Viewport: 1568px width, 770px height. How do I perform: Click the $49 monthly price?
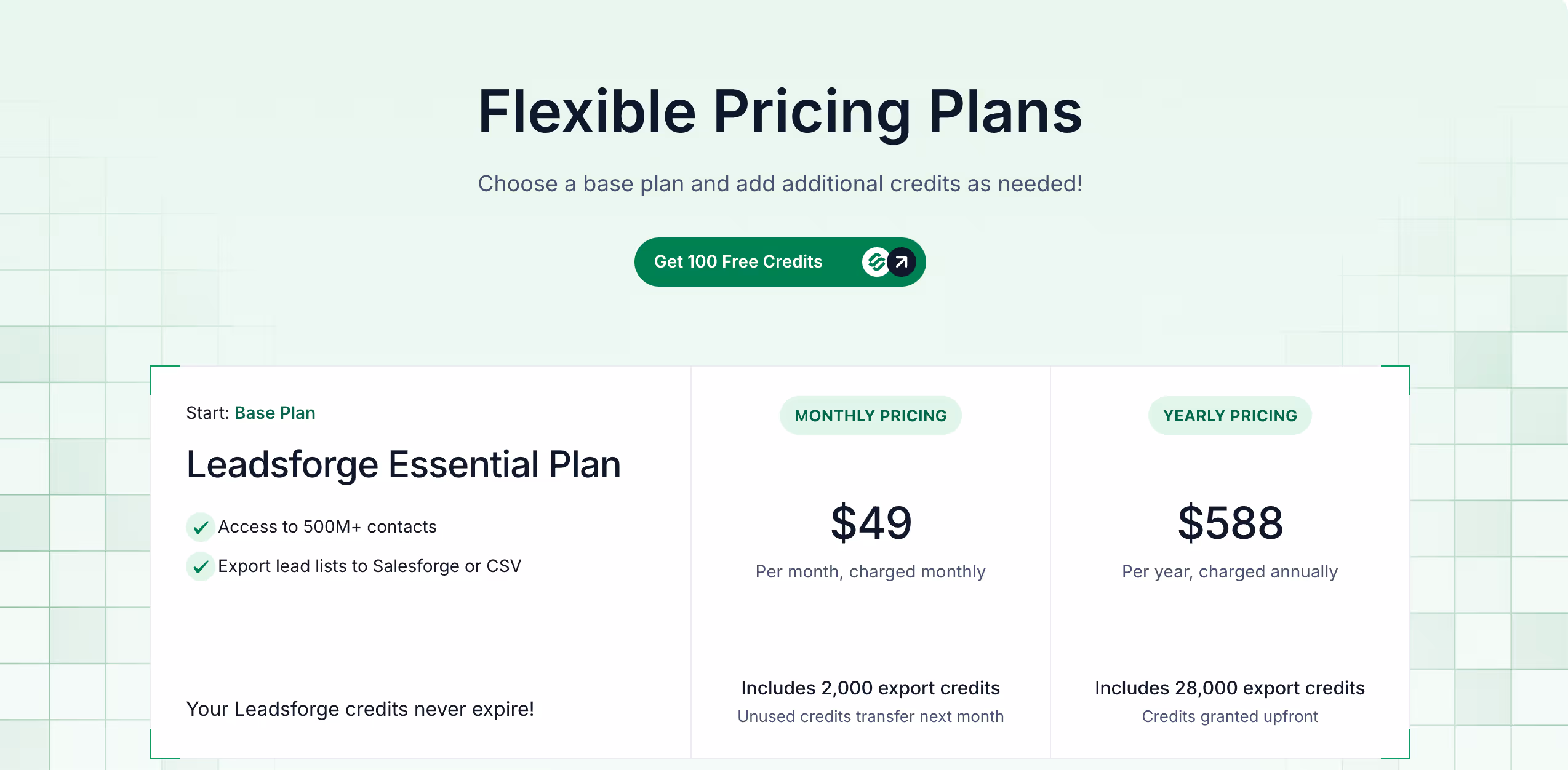pyautogui.click(x=871, y=523)
